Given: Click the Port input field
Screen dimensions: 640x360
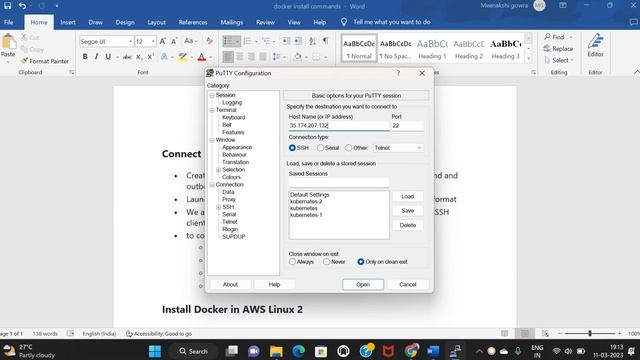Looking at the screenshot, I should pos(407,126).
